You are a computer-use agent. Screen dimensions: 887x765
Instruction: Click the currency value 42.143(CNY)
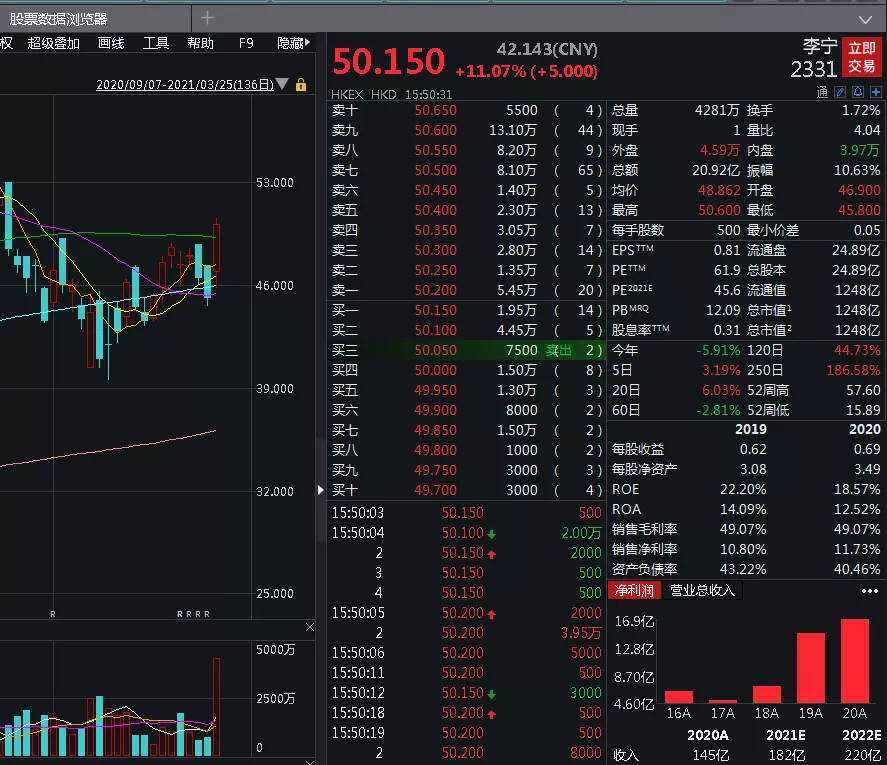[x=547, y=50]
